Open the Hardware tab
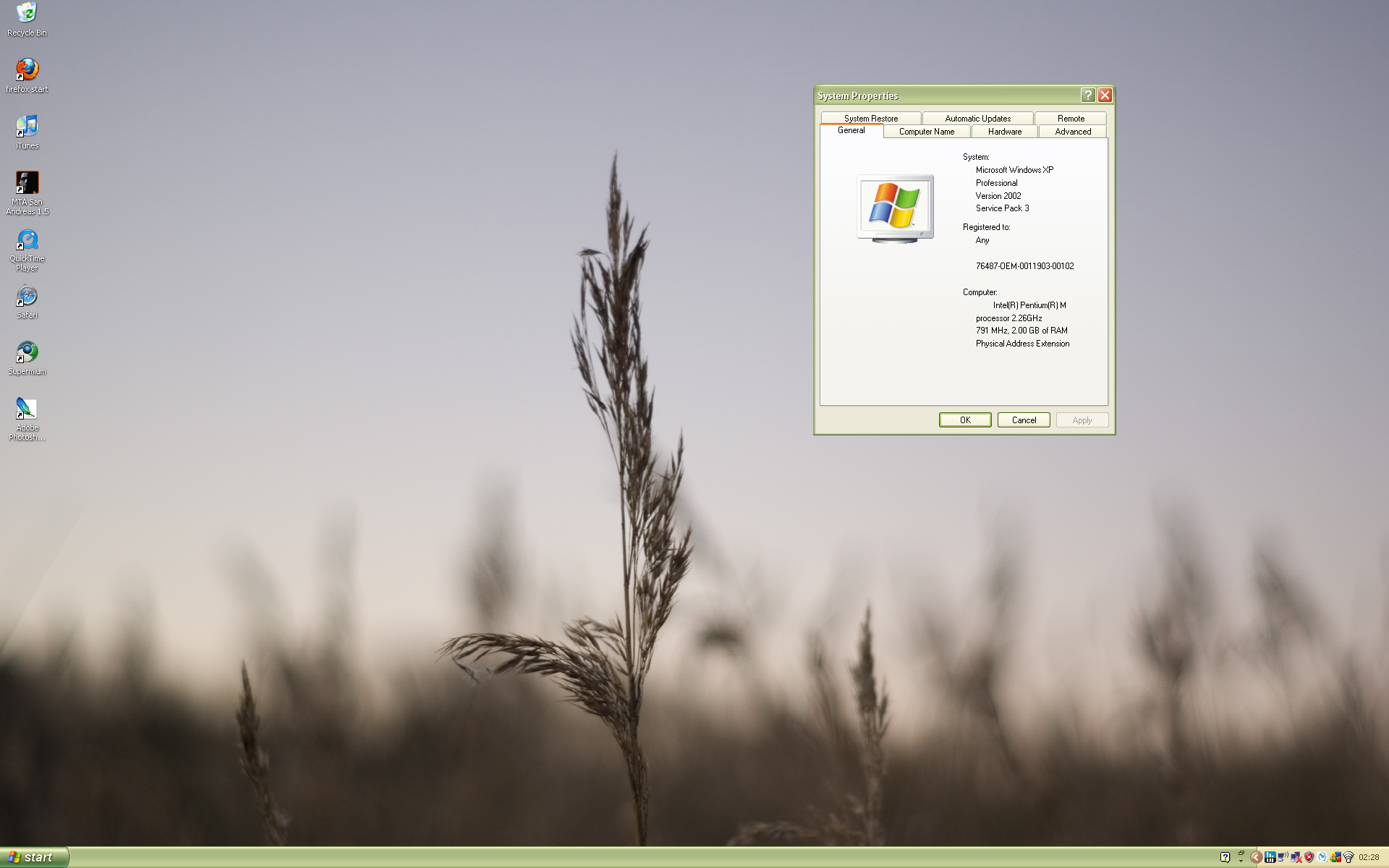This screenshot has height=868, width=1389. click(x=1004, y=132)
